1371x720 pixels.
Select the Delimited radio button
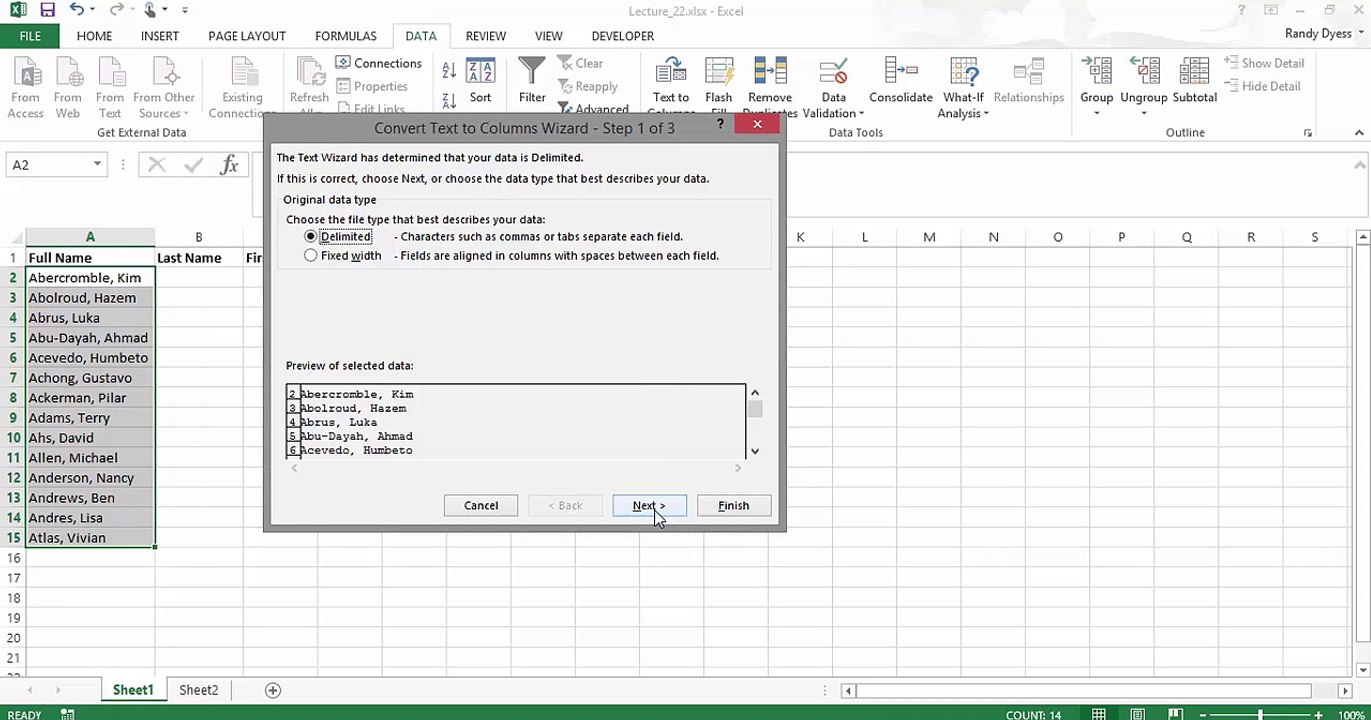click(311, 237)
